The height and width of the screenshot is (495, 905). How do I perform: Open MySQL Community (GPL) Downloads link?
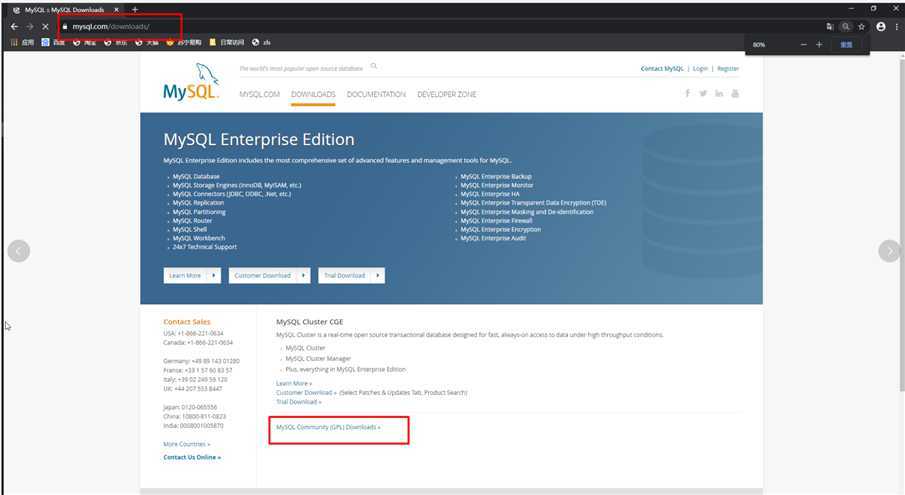[x=328, y=428]
